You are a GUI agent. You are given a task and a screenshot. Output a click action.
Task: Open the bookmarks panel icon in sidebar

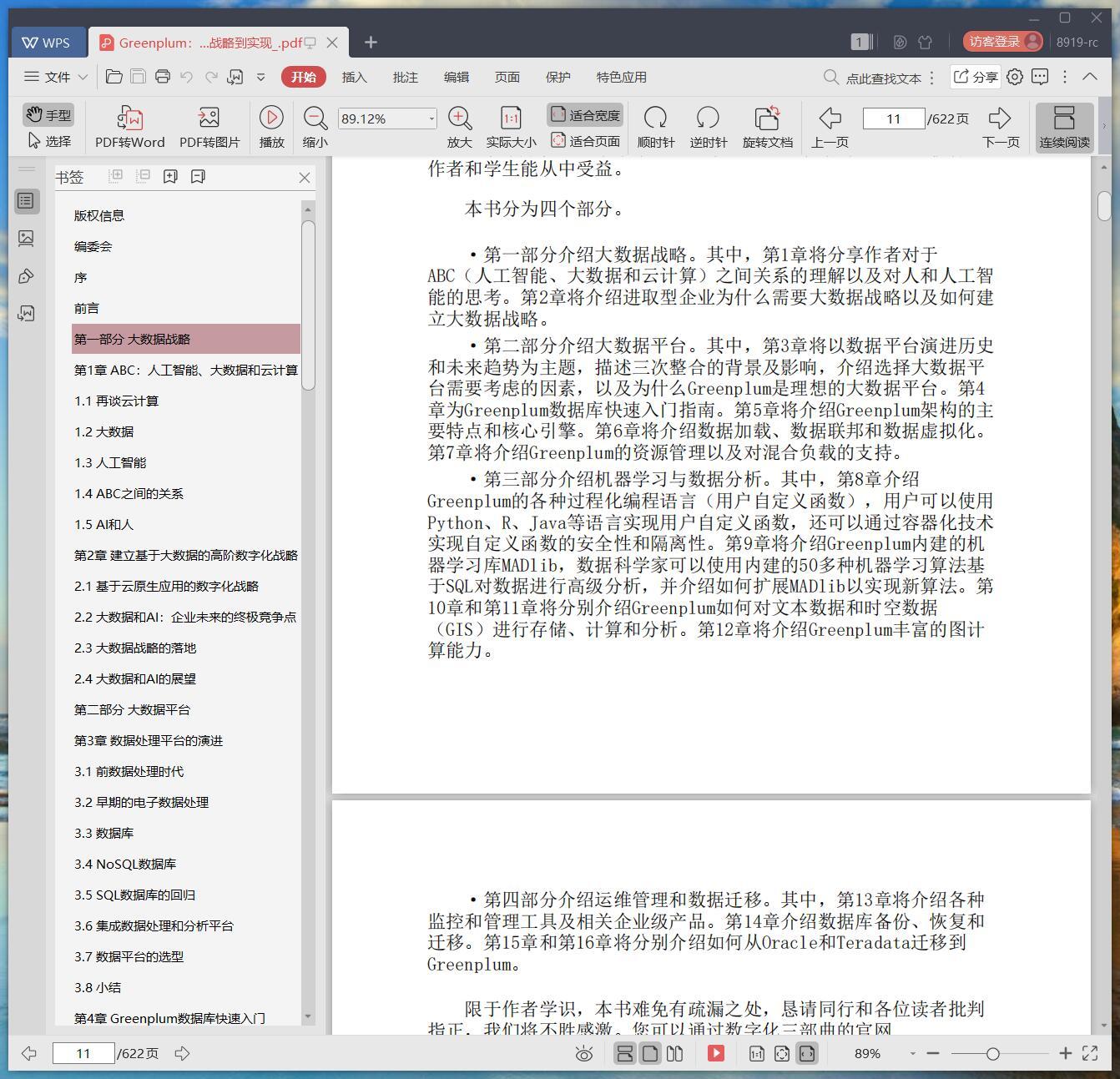click(27, 200)
